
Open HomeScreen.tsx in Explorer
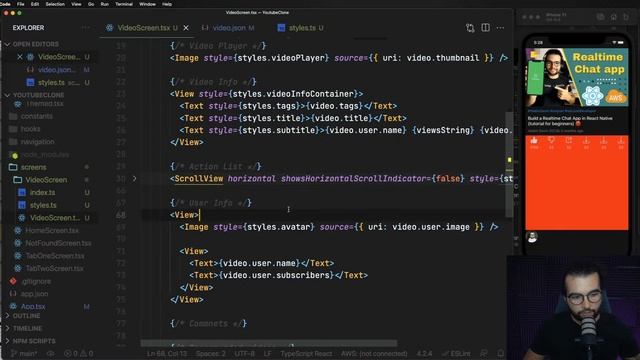tap(52, 231)
